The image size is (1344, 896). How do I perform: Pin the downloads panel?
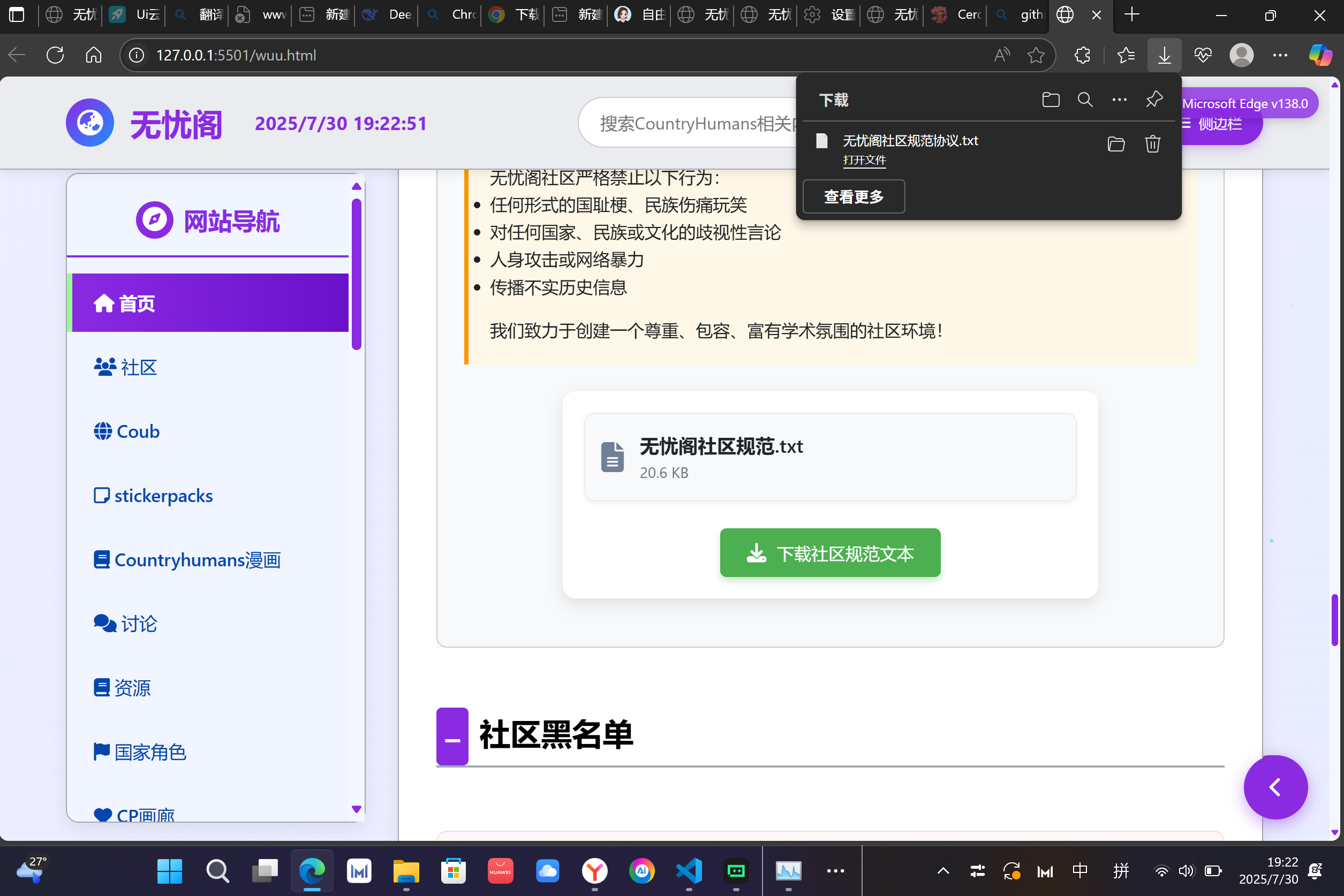pos(1154,100)
